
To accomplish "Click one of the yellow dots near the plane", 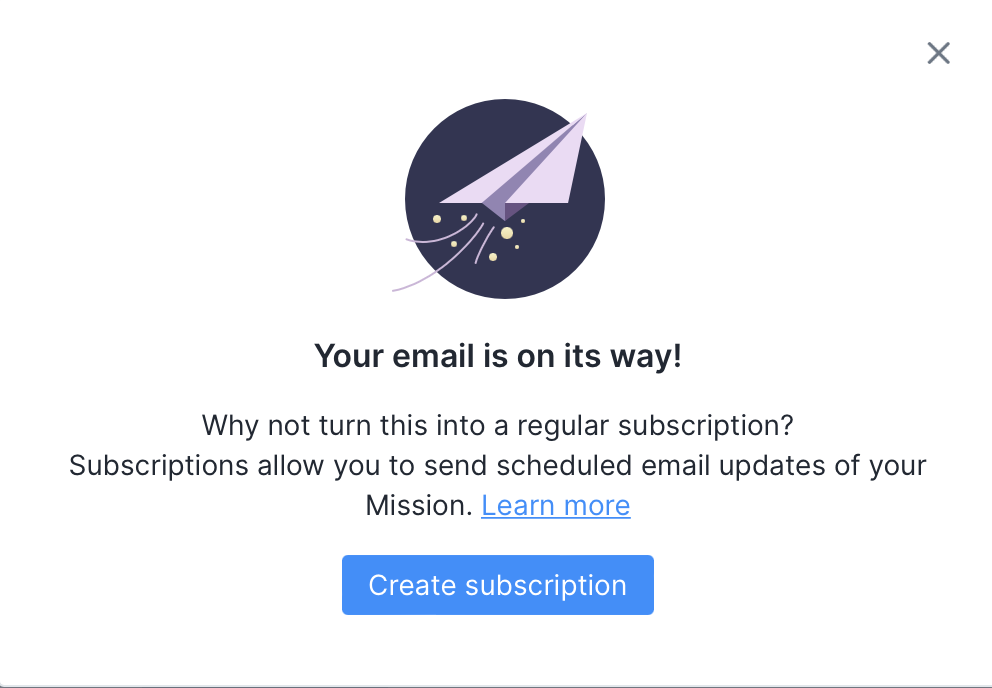I will (506, 232).
